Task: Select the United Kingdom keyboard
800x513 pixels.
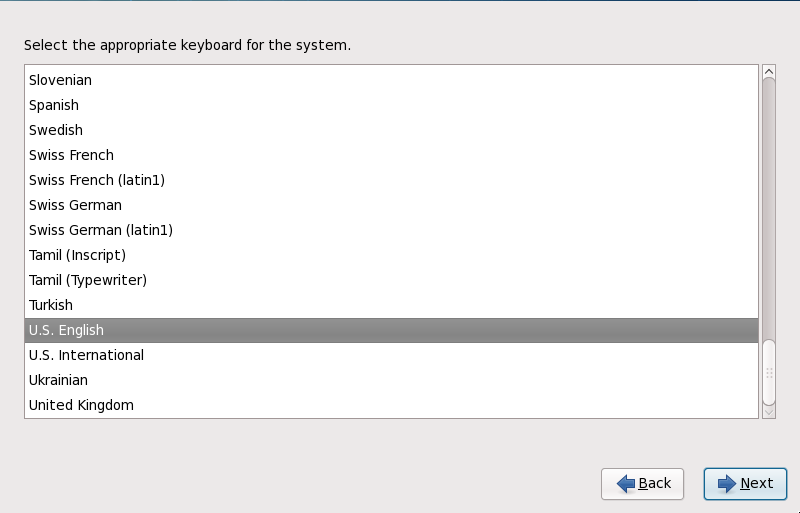Action: (81, 405)
